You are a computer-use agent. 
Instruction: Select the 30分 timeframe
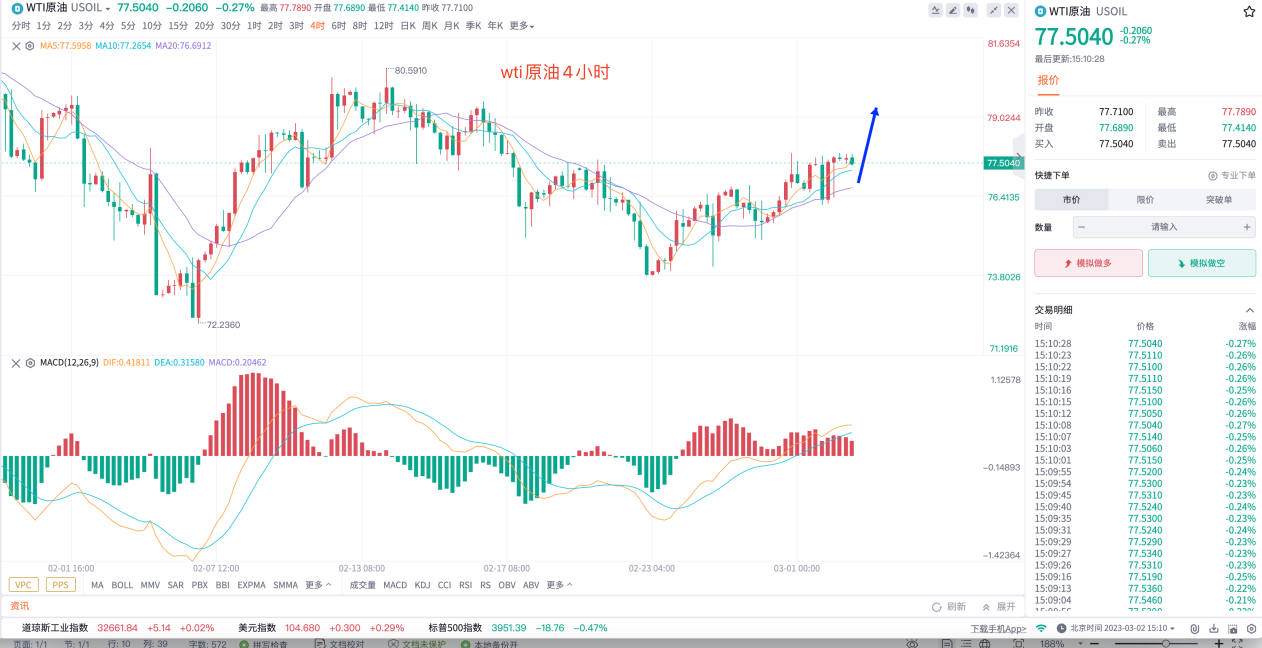click(x=230, y=26)
